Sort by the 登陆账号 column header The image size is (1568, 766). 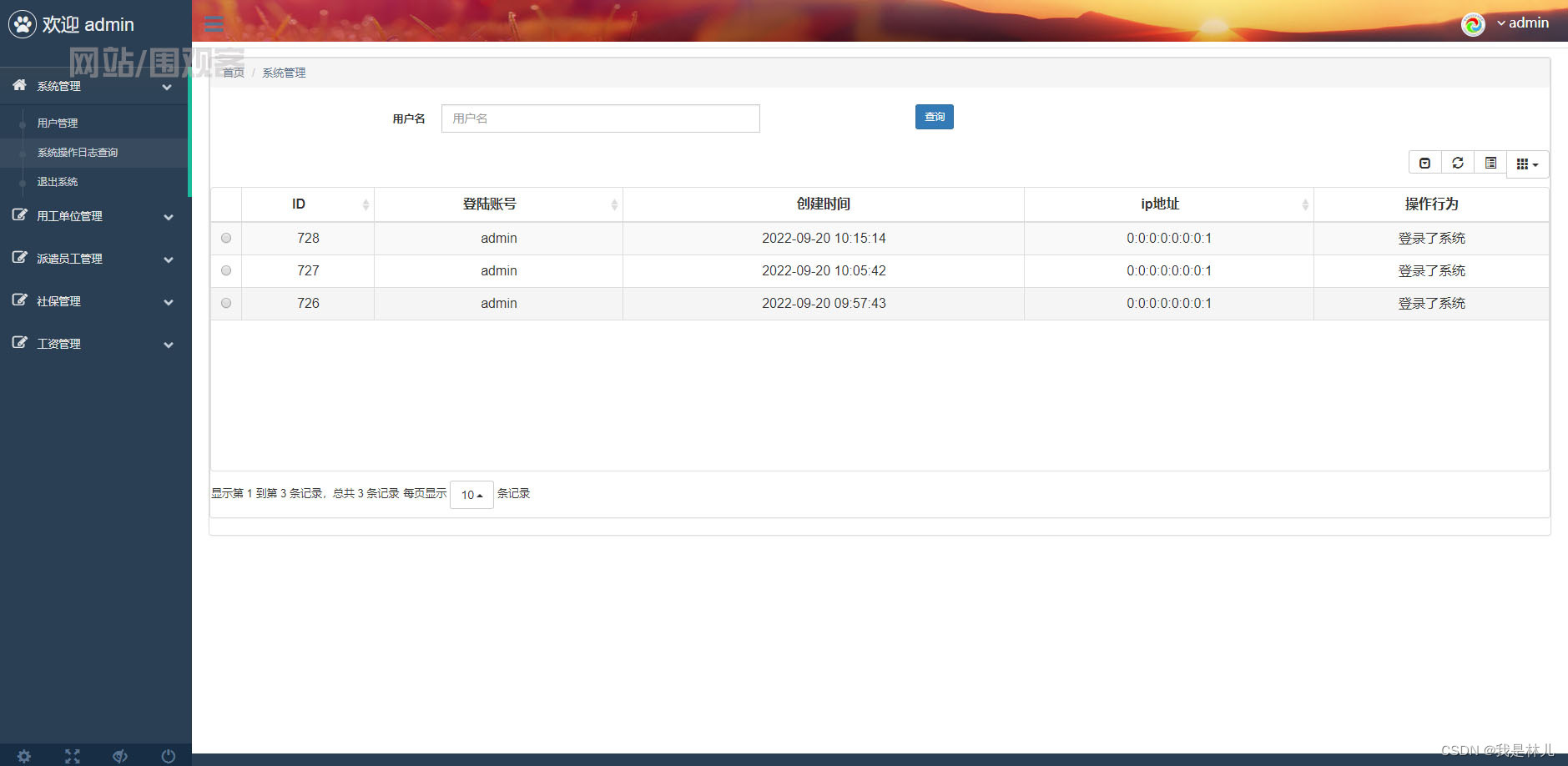tap(498, 204)
